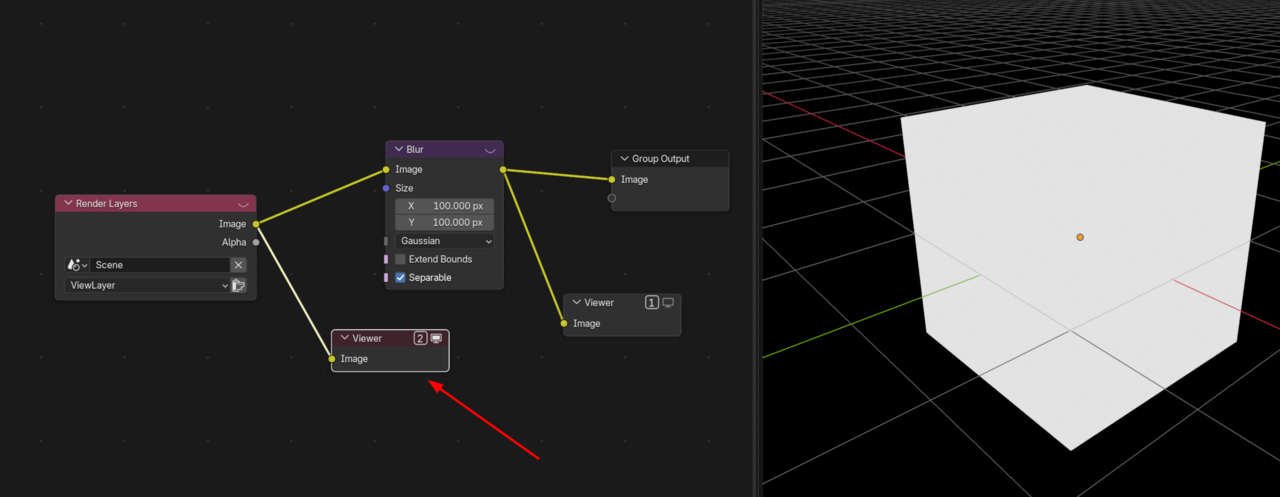Open the ViewLayer dropdown
The image size is (1280, 497).
point(148,285)
